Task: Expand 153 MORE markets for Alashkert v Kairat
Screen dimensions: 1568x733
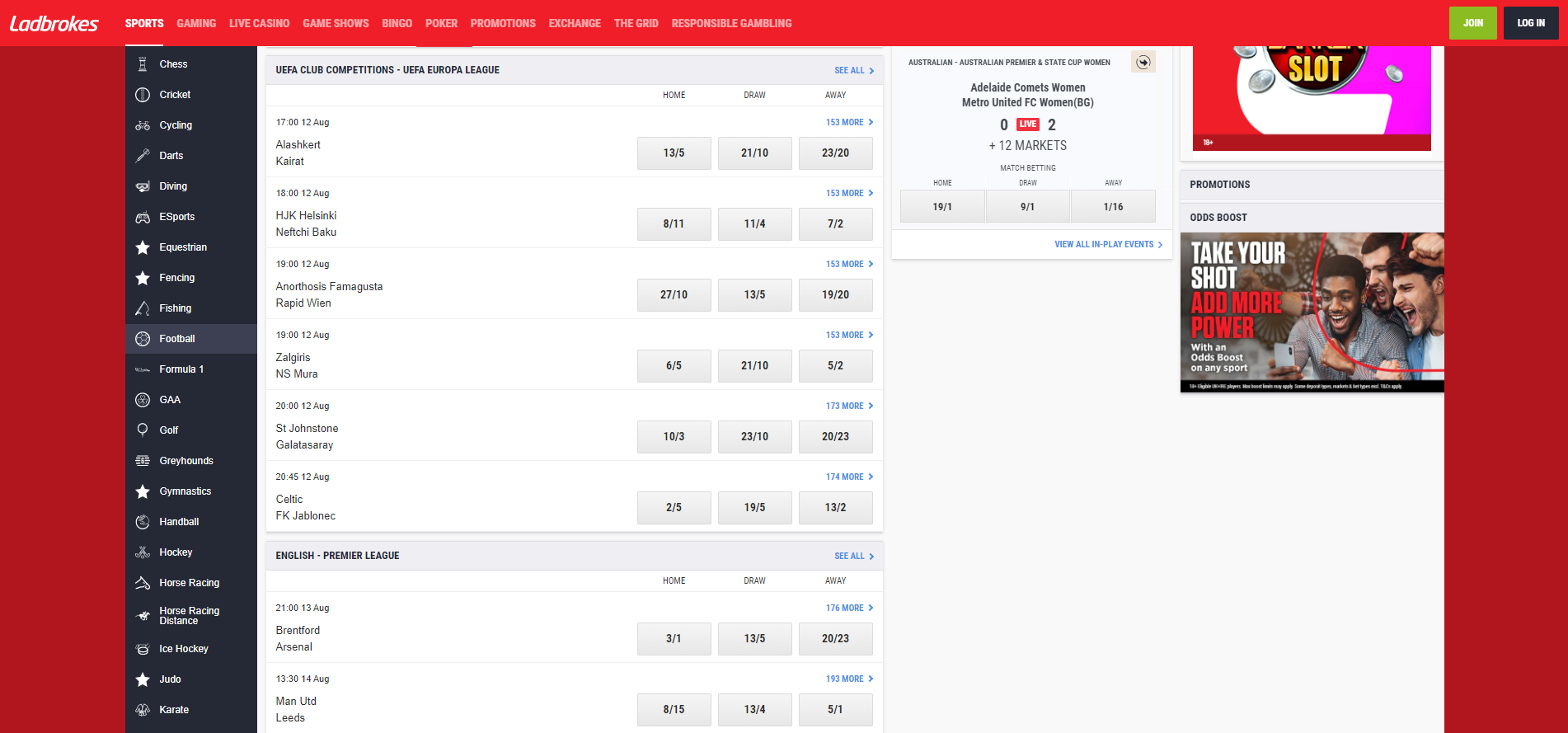Action: [849, 122]
